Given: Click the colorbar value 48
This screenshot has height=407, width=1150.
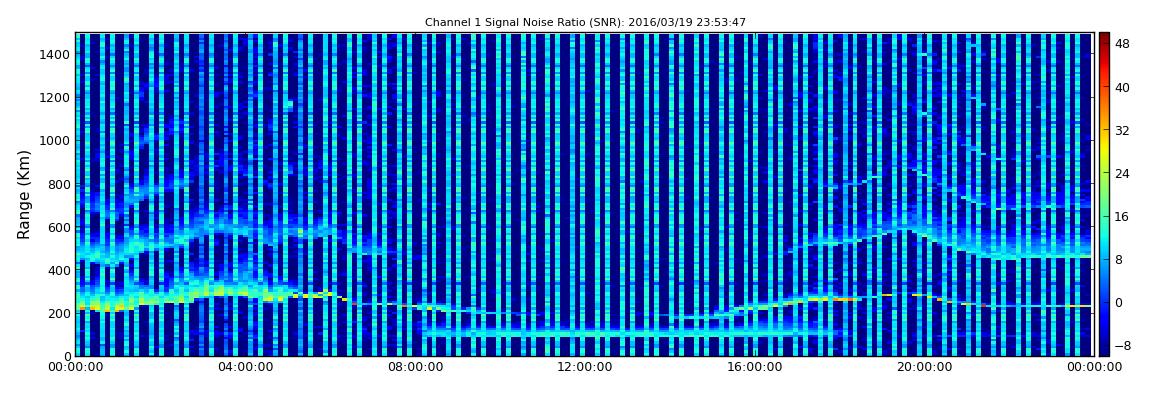Looking at the screenshot, I should pyautogui.click(x=1122, y=45).
